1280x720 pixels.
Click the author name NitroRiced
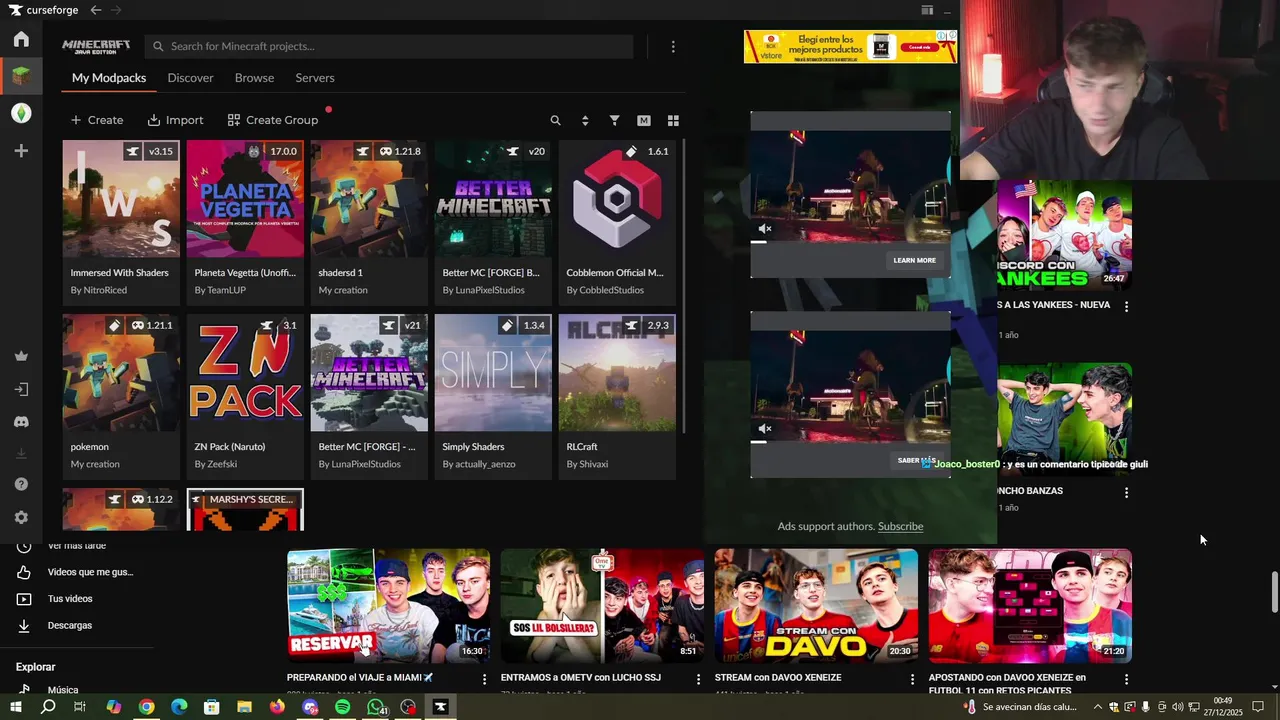coord(104,290)
